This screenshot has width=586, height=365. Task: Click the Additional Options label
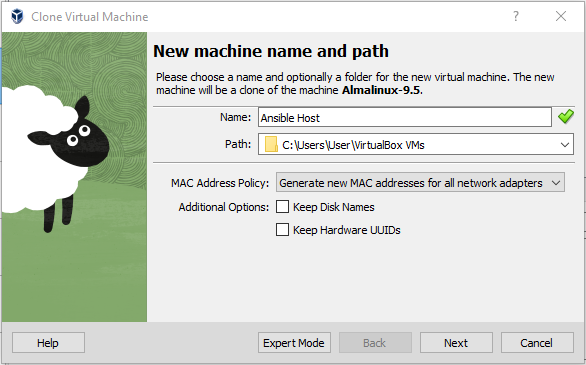(x=223, y=207)
